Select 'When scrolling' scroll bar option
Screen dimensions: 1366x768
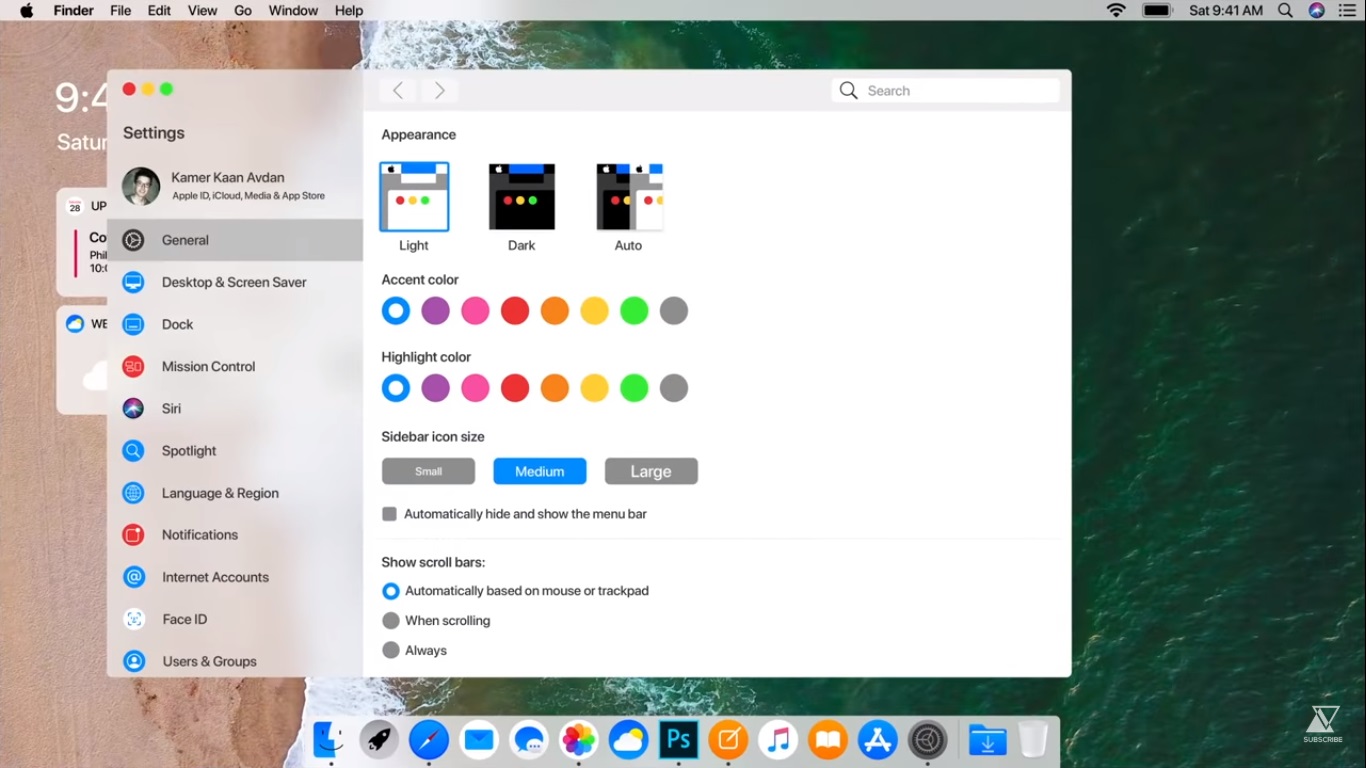391,621
